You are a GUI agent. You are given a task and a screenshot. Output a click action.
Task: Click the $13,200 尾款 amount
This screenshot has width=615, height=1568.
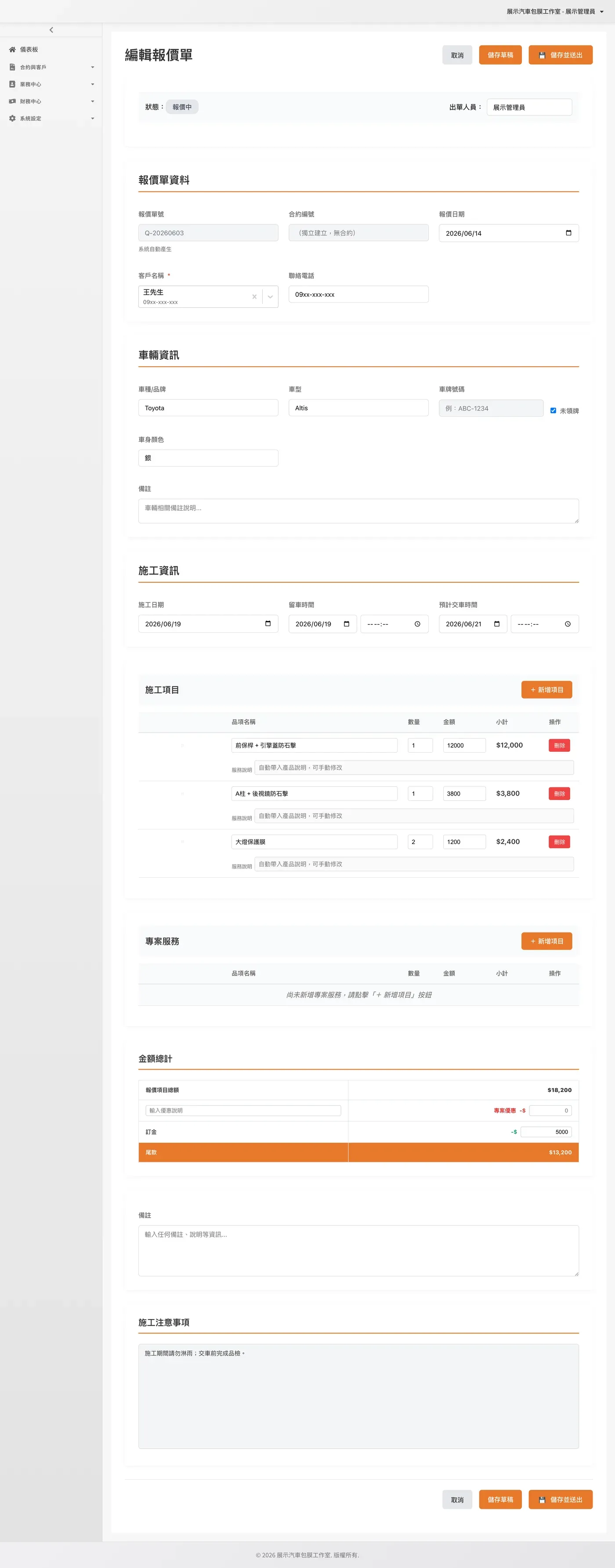[x=560, y=1152]
